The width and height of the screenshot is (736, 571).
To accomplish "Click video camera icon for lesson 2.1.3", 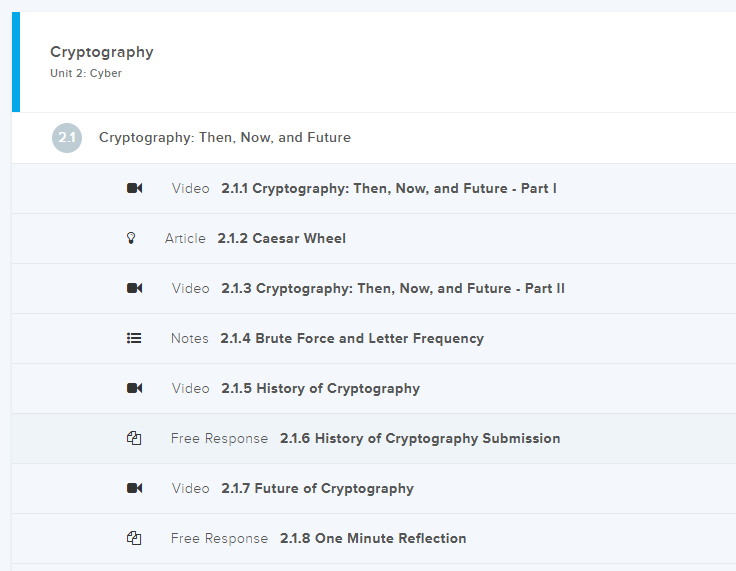I will coord(134,288).
